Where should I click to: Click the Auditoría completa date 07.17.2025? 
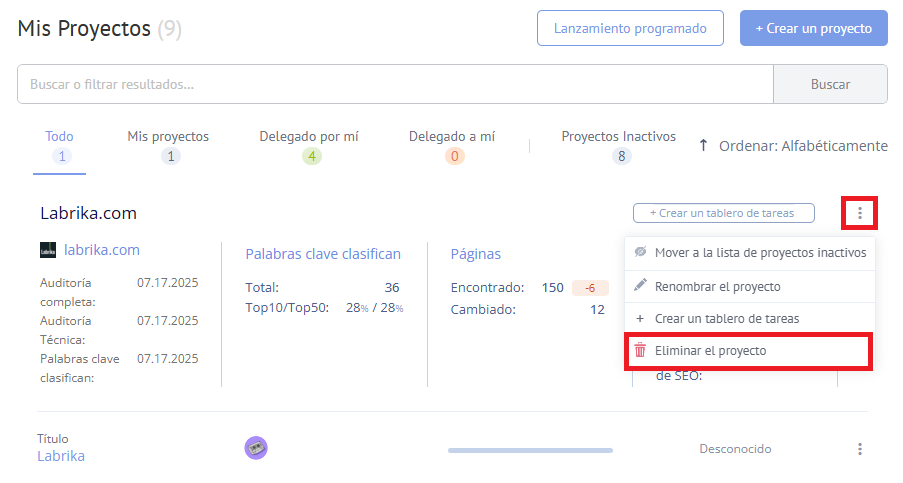click(x=168, y=283)
